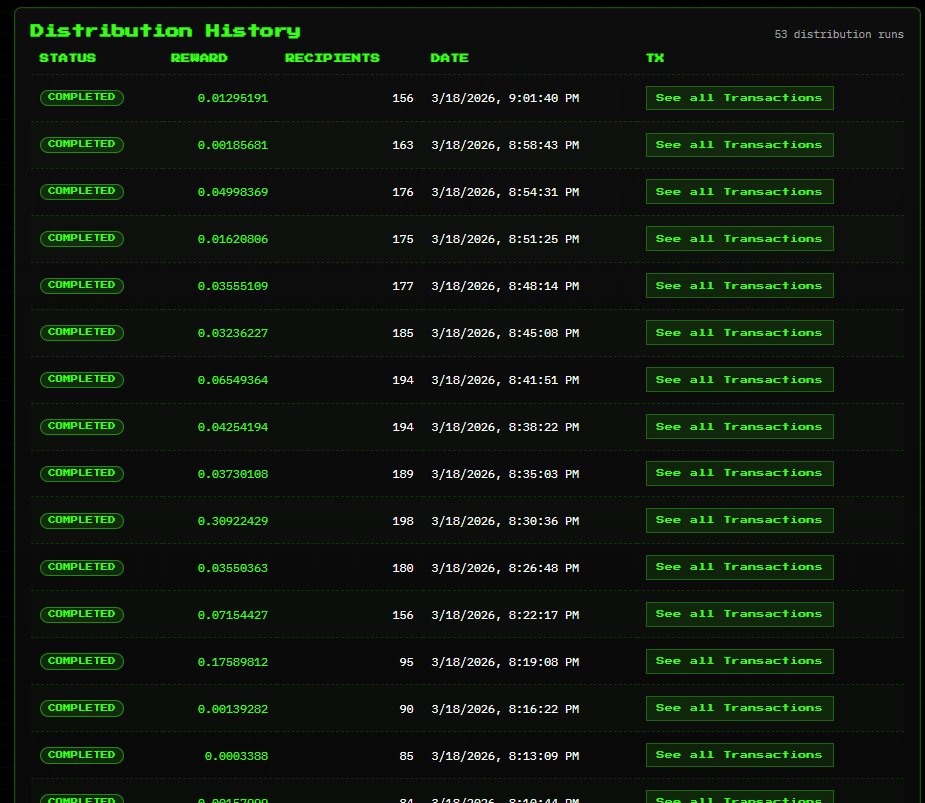925x803 pixels.
Task: See all transactions for 8:16:22 PM
Action: tap(739, 709)
